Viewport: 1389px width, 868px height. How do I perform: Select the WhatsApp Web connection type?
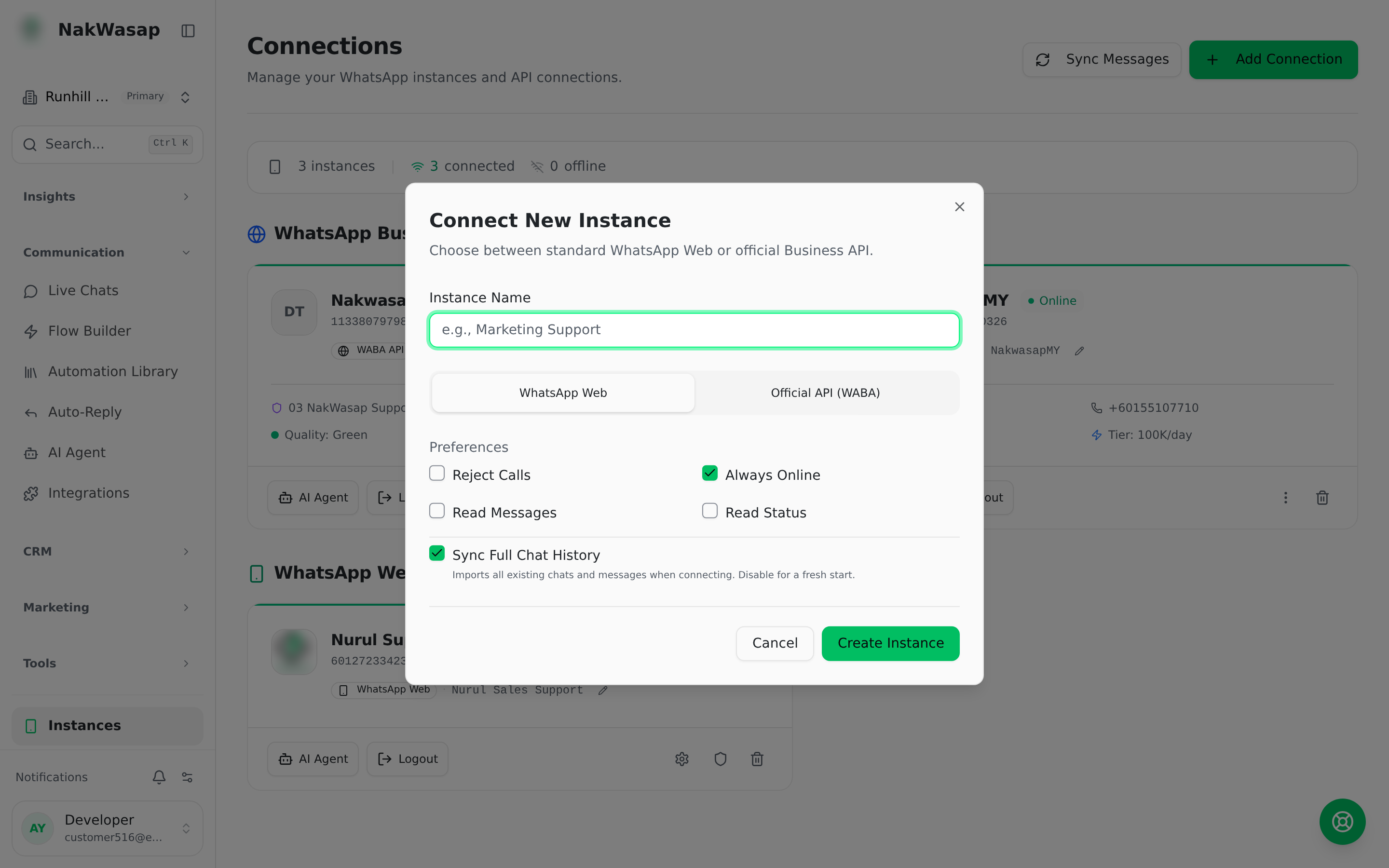coord(563,393)
